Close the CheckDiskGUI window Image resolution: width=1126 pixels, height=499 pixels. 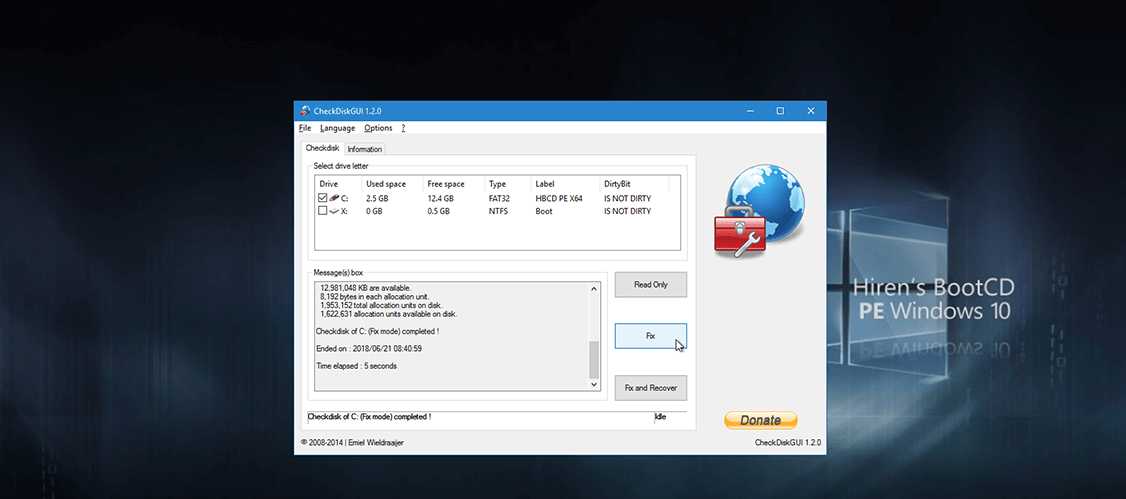click(811, 111)
